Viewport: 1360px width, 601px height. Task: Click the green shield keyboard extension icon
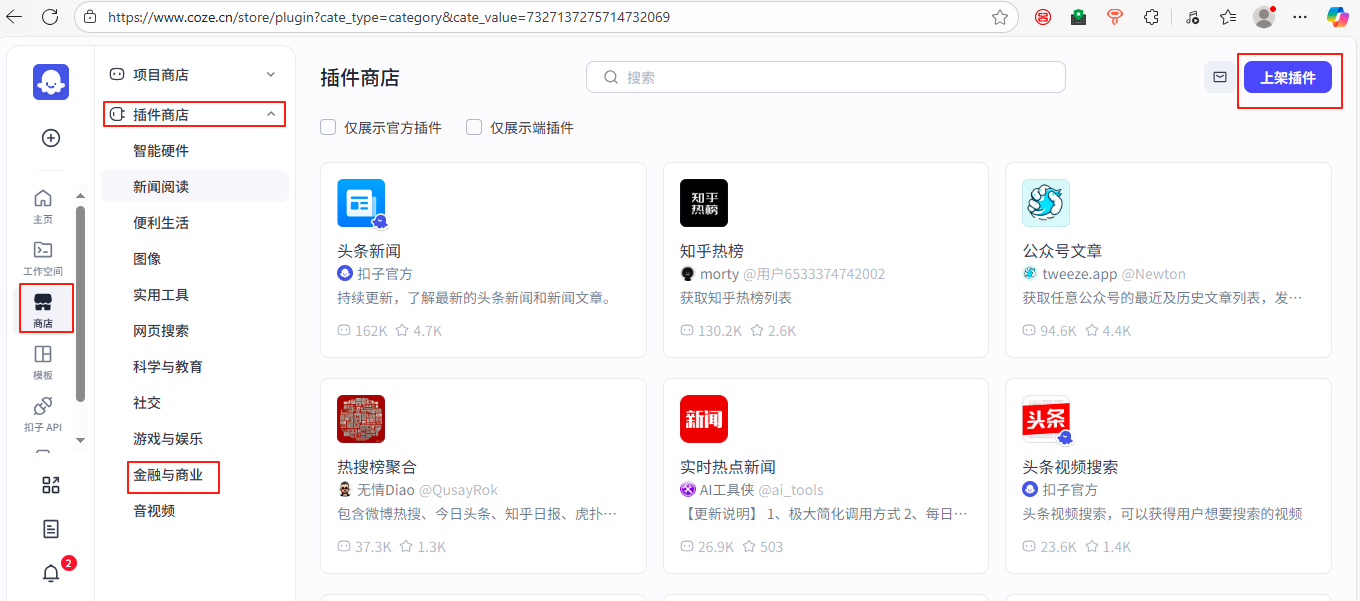(x=1079, y=17)
